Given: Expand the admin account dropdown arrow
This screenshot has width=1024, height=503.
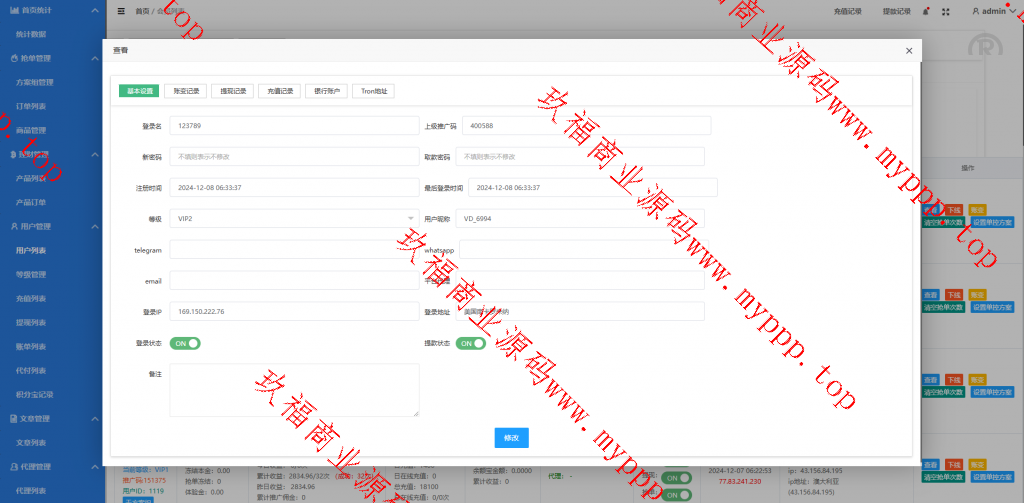Looking at the screenshot, I should point(1014,12).
